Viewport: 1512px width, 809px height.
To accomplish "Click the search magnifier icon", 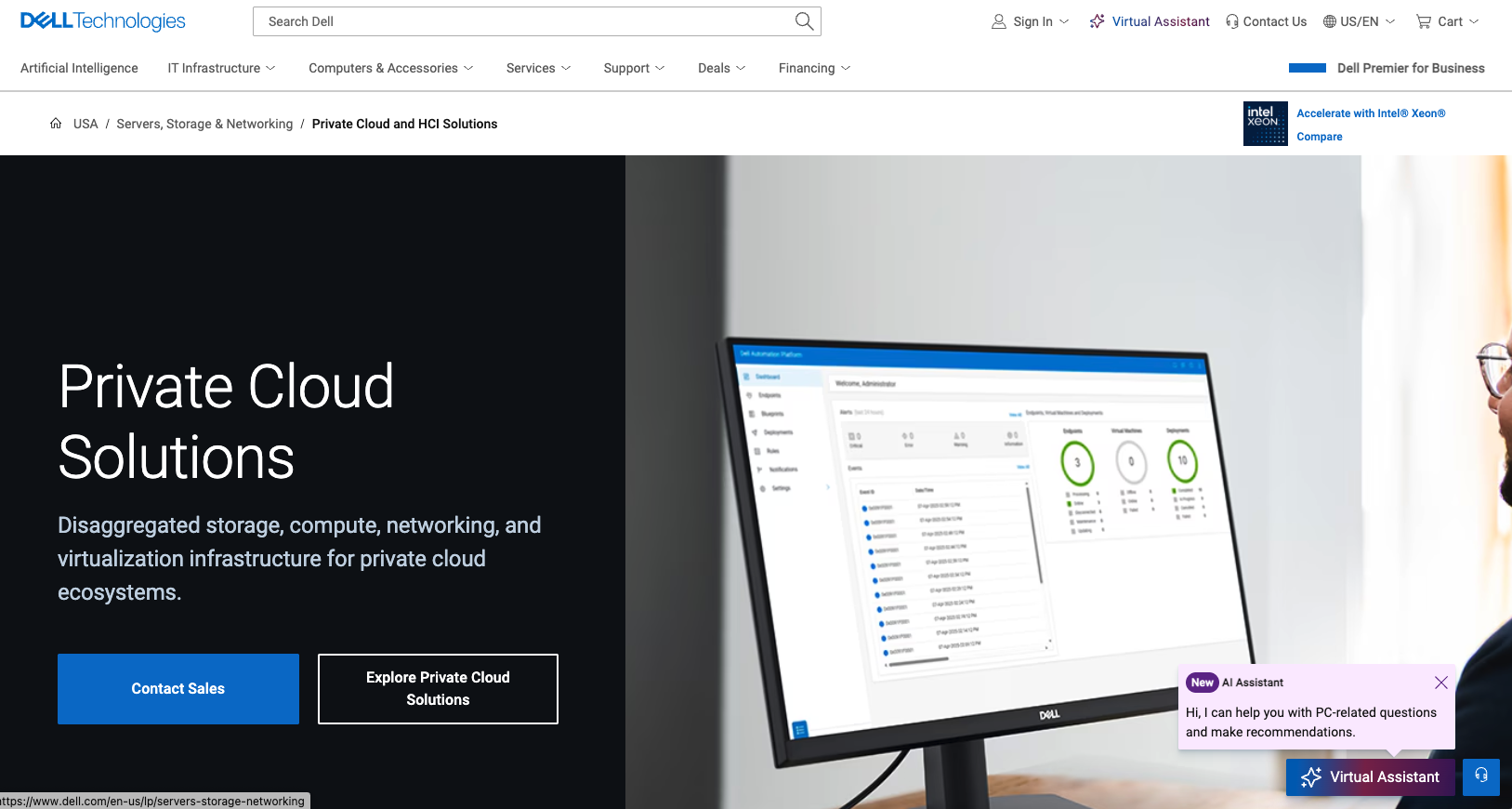I will [x=805, y=21].
